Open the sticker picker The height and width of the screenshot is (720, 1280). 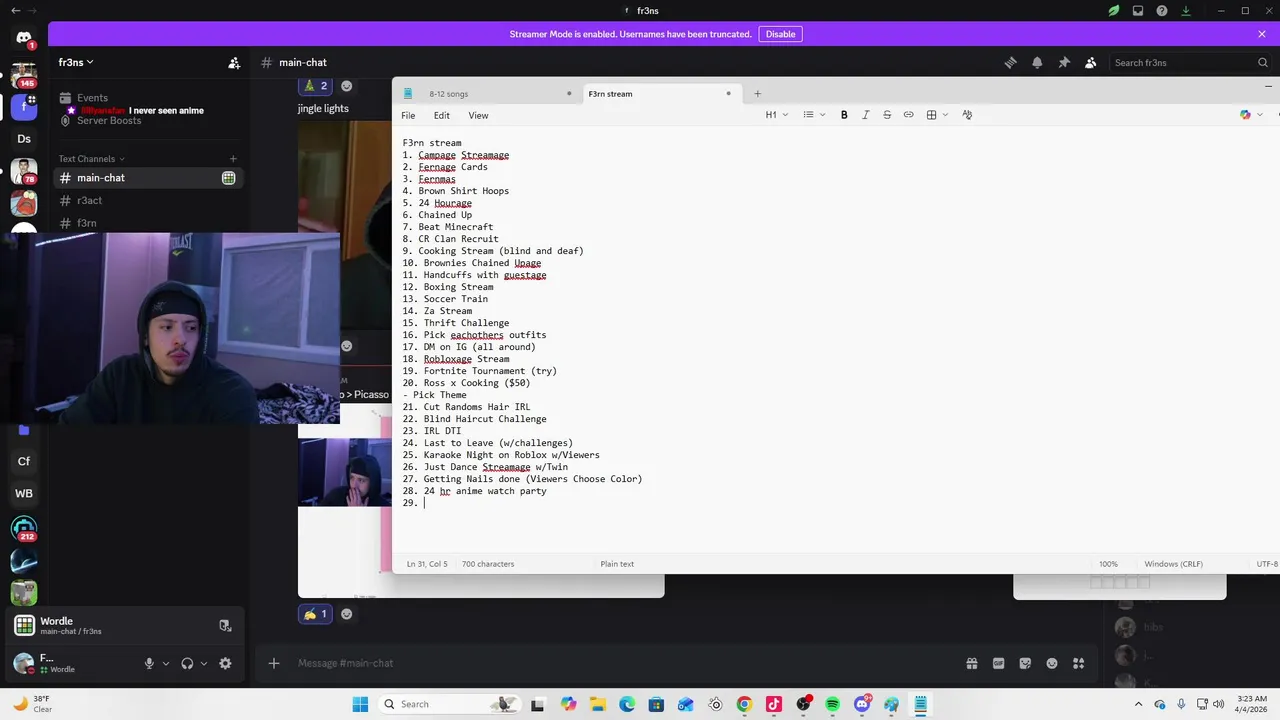pos(1025,663)
